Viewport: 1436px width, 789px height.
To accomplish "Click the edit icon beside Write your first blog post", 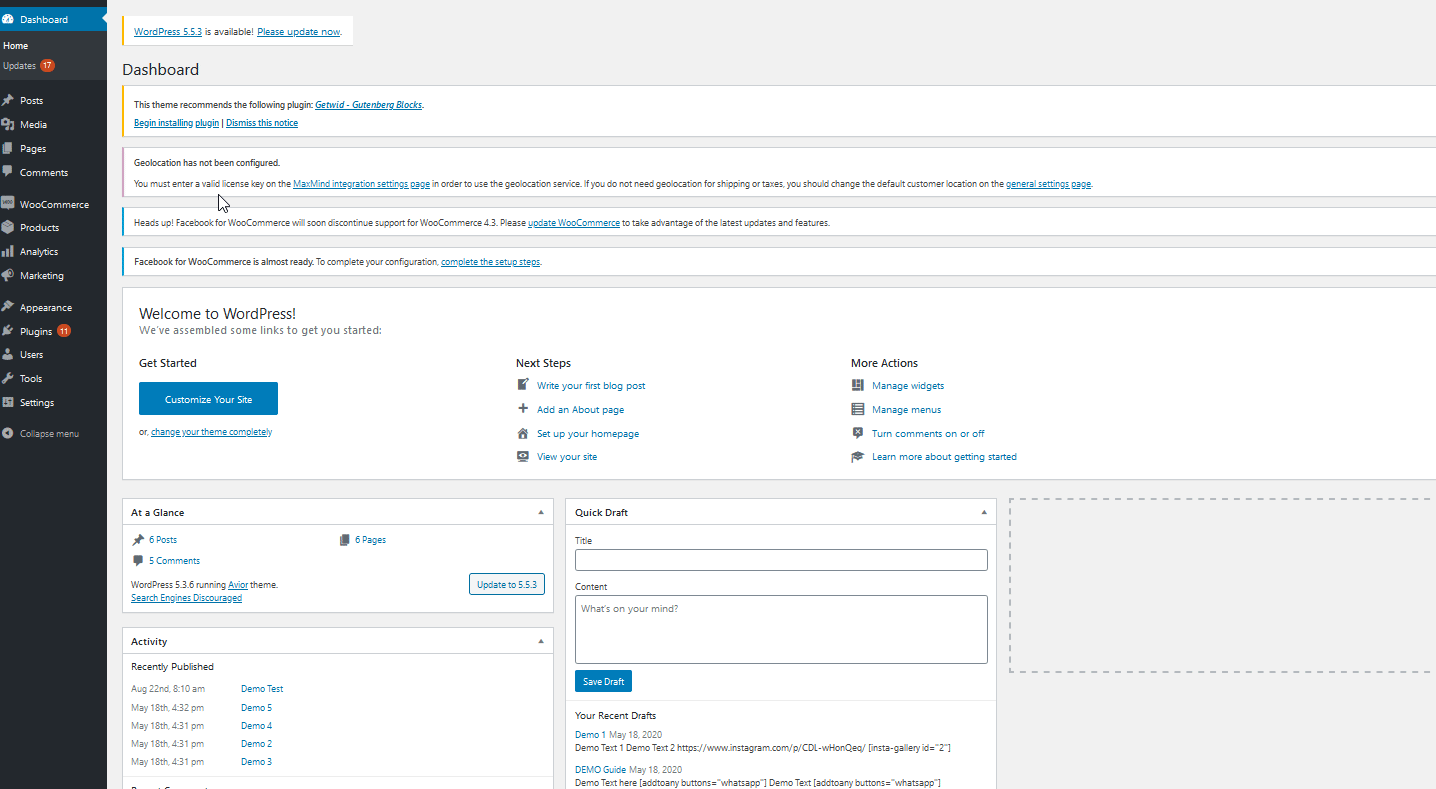I will [522, 385].
